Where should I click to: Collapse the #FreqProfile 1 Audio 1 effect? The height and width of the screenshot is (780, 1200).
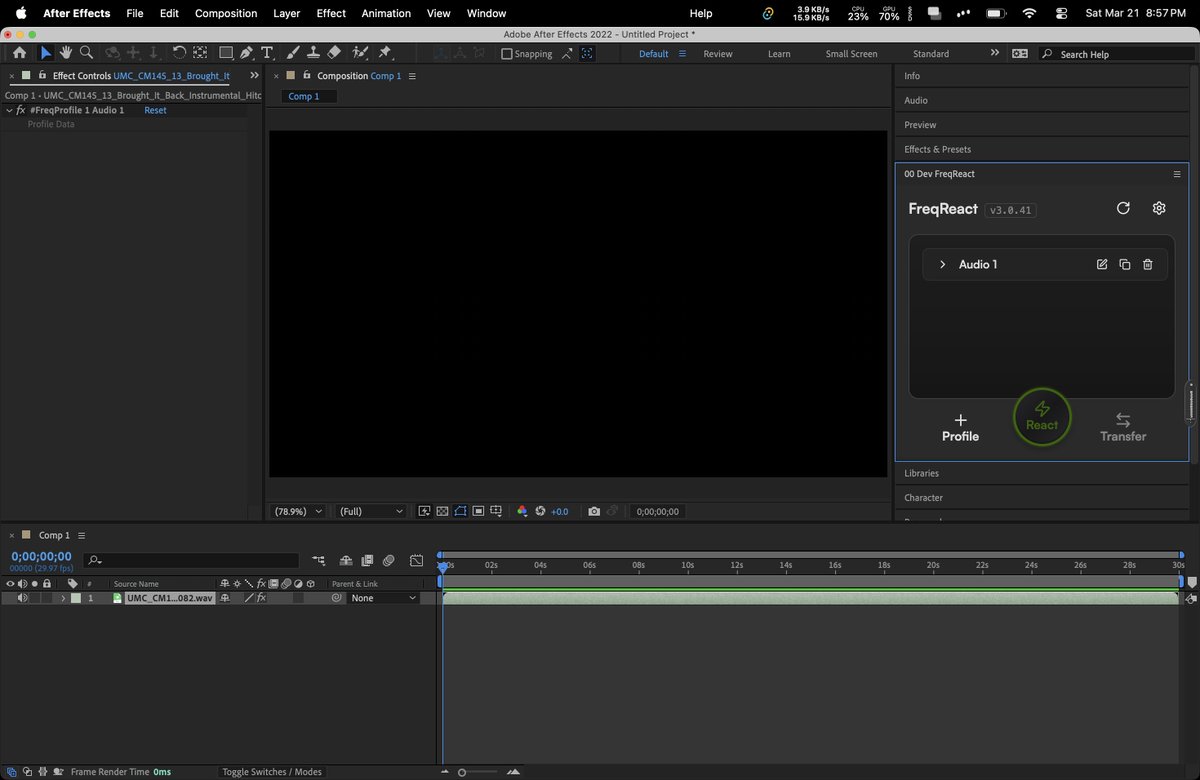tap(9, 110)
